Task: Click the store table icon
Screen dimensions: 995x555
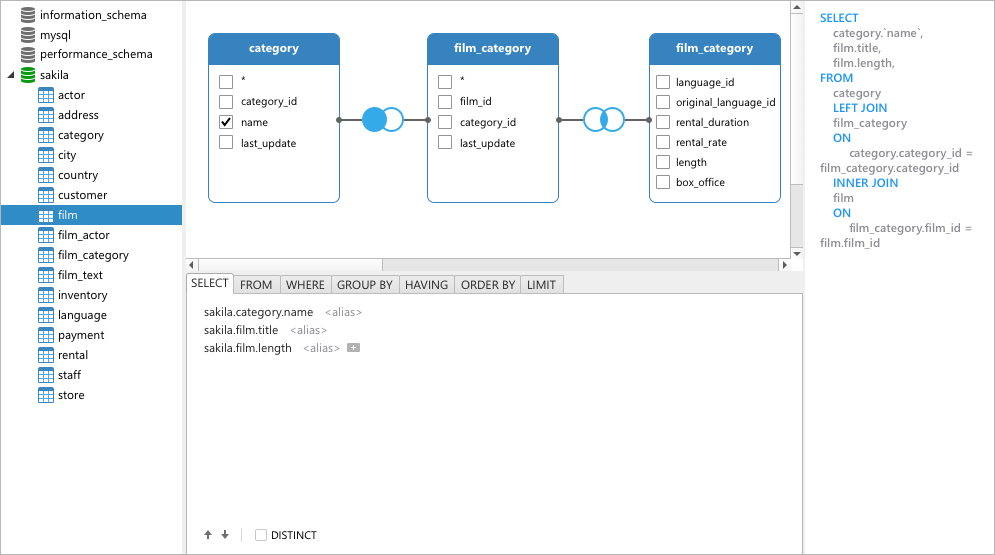Action: coord(46,395)
